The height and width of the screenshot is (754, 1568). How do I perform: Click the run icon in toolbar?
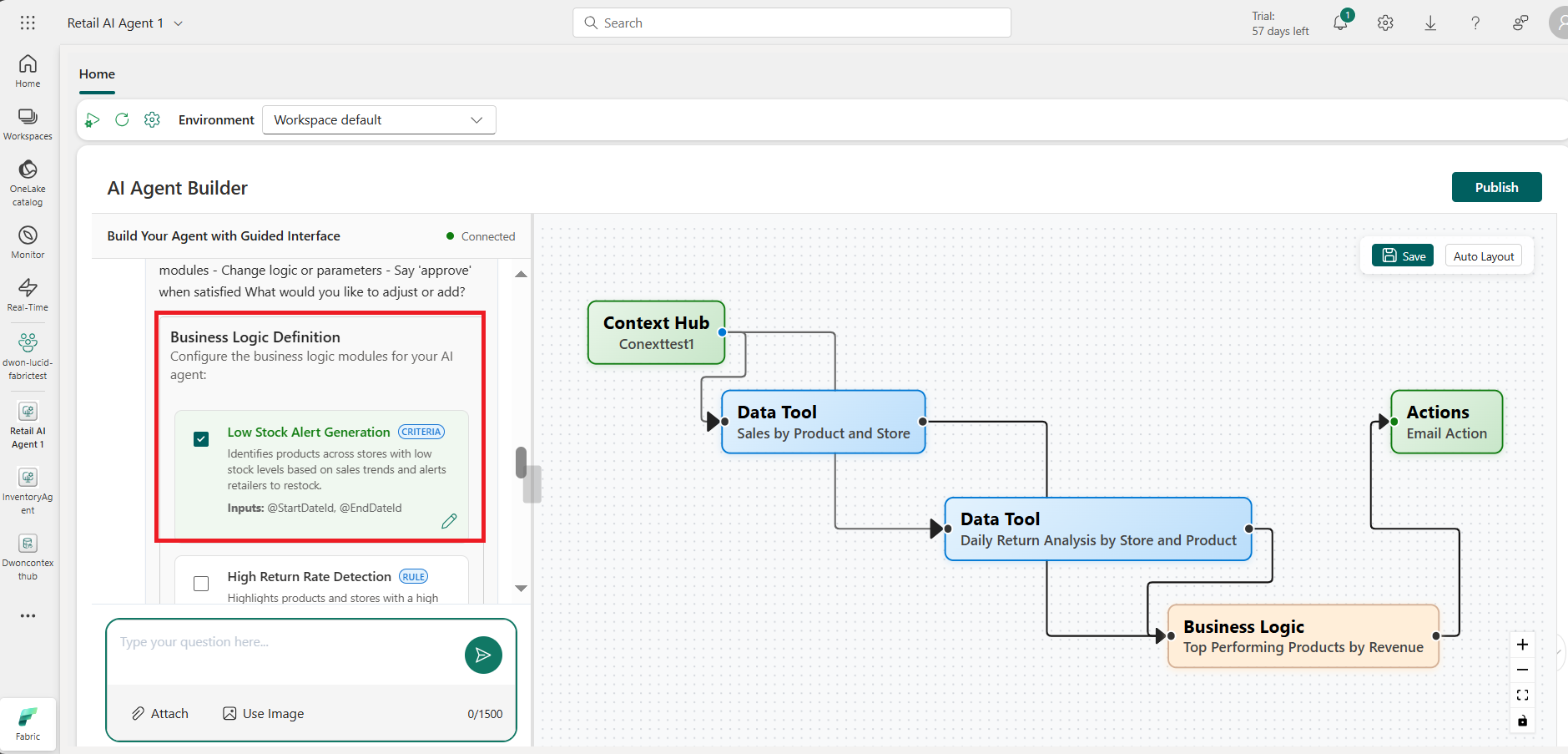click(x=92, y=120)
